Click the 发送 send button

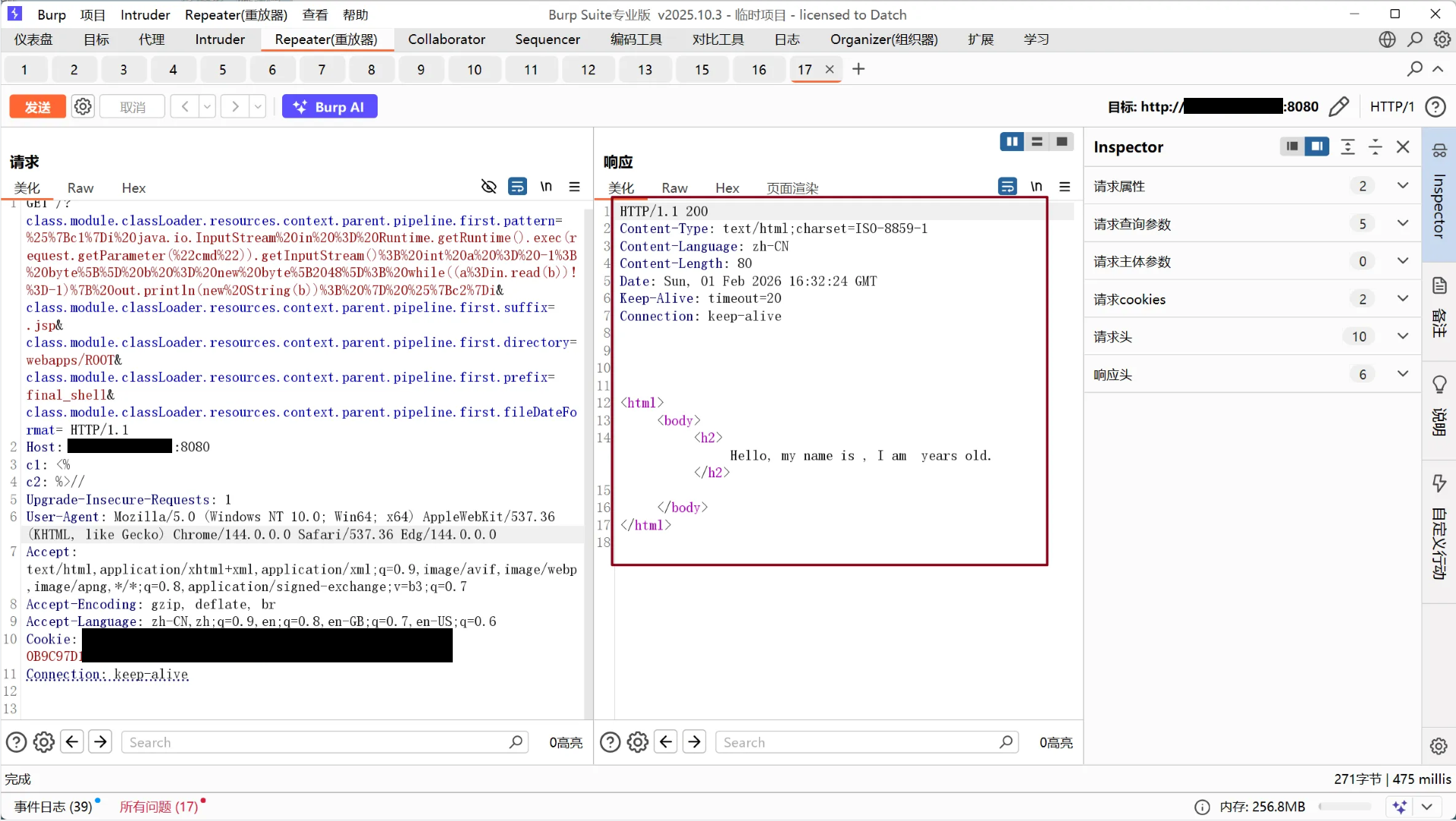click(38, 107)
